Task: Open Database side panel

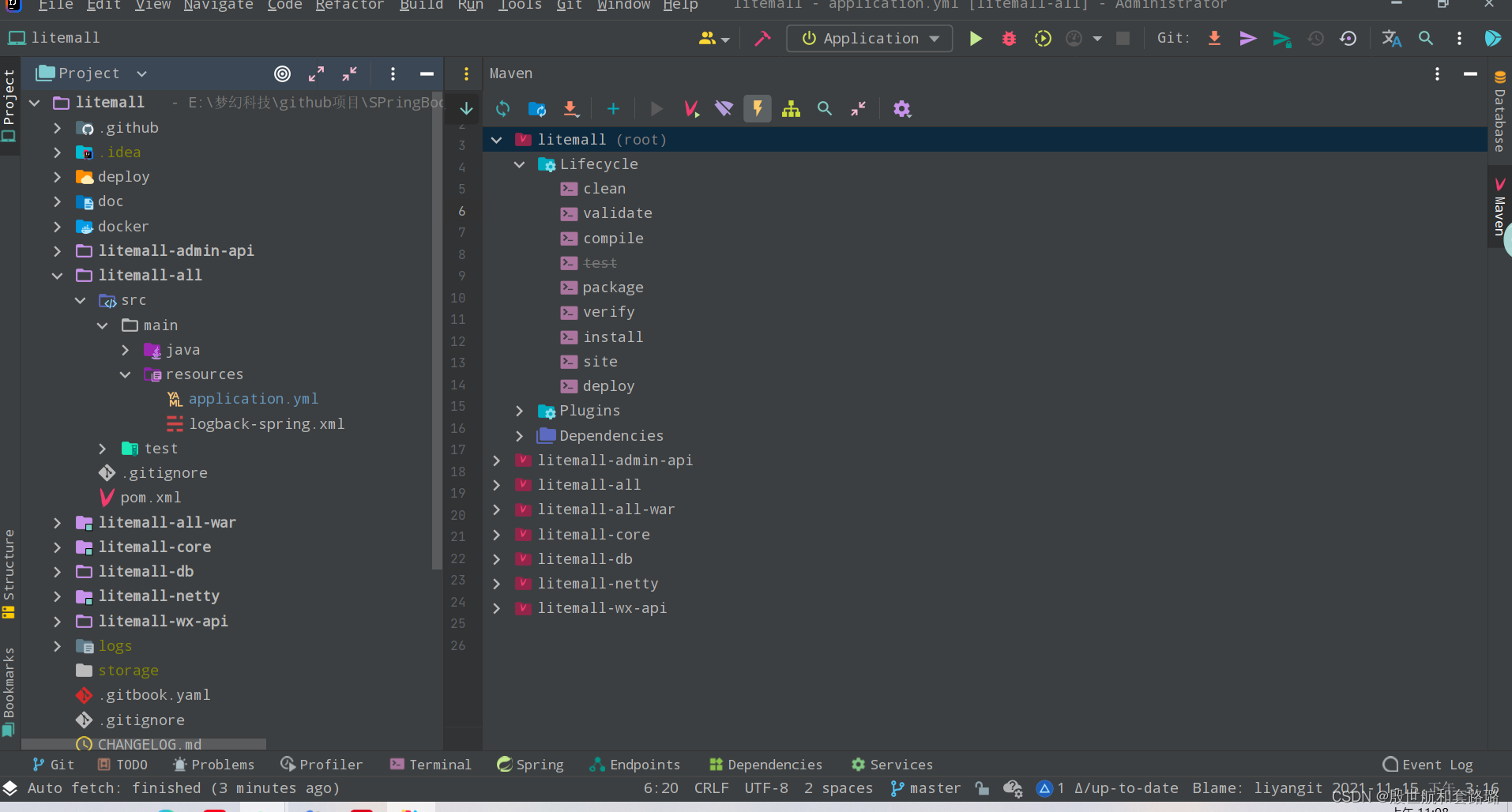Action: 1499,111
